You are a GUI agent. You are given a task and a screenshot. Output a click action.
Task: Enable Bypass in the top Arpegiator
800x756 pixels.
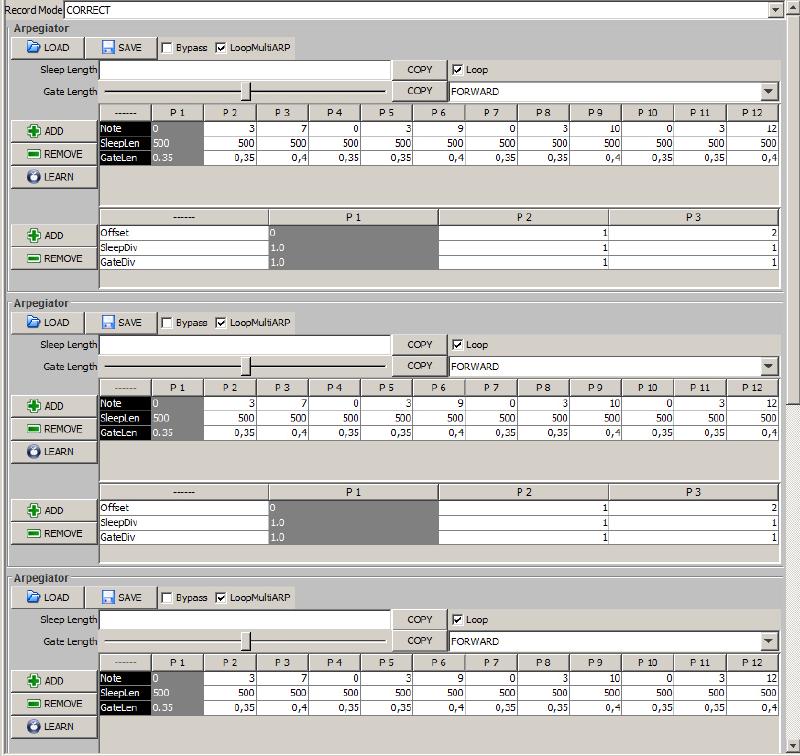pos(168,48)
